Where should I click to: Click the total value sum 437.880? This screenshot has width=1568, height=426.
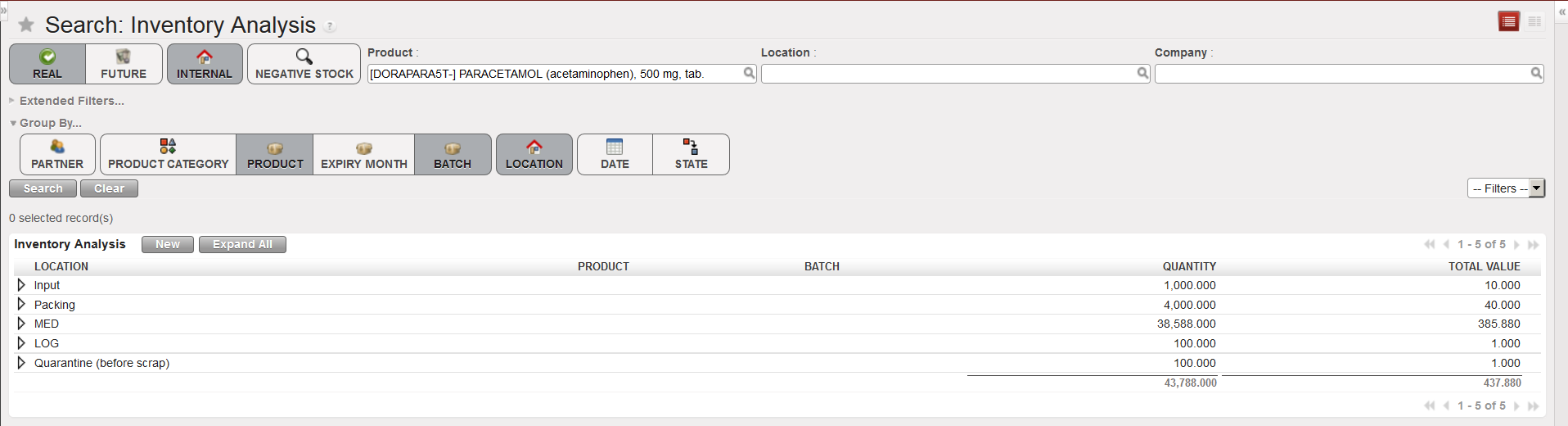pos(1502,383)
